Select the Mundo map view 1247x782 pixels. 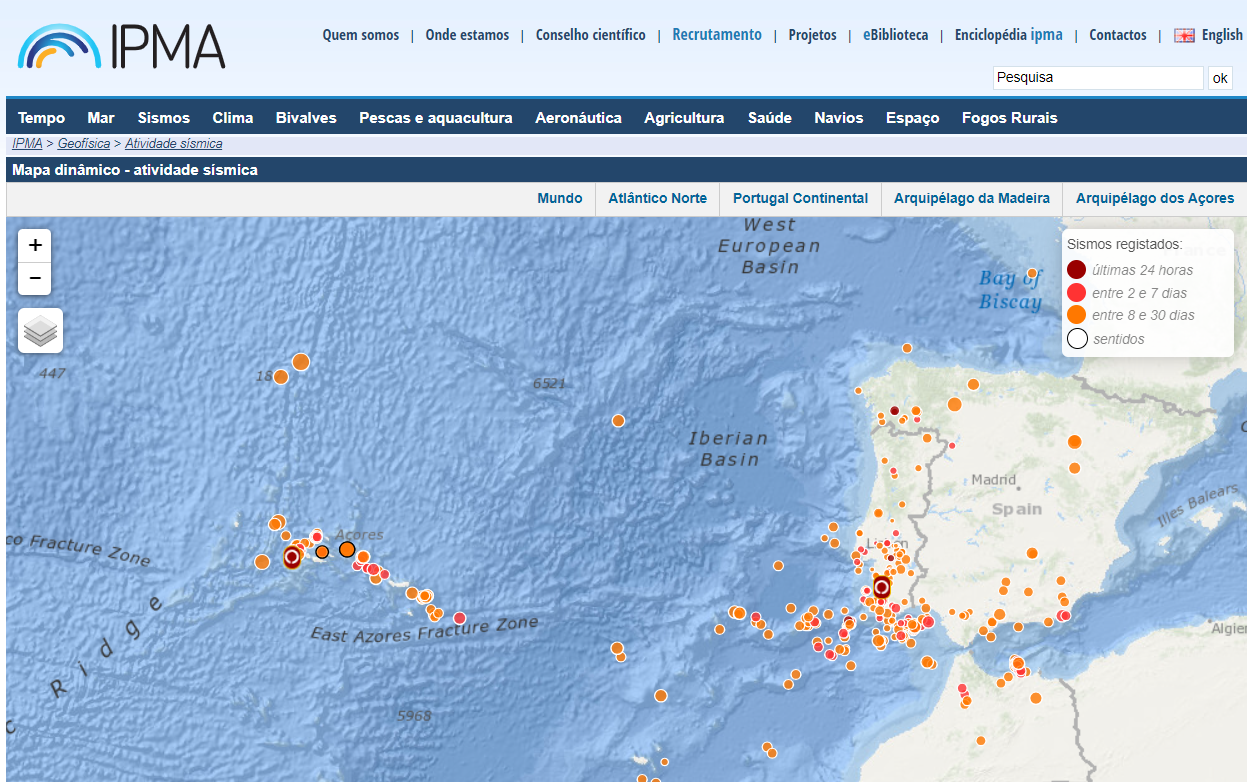coord(560,198)
